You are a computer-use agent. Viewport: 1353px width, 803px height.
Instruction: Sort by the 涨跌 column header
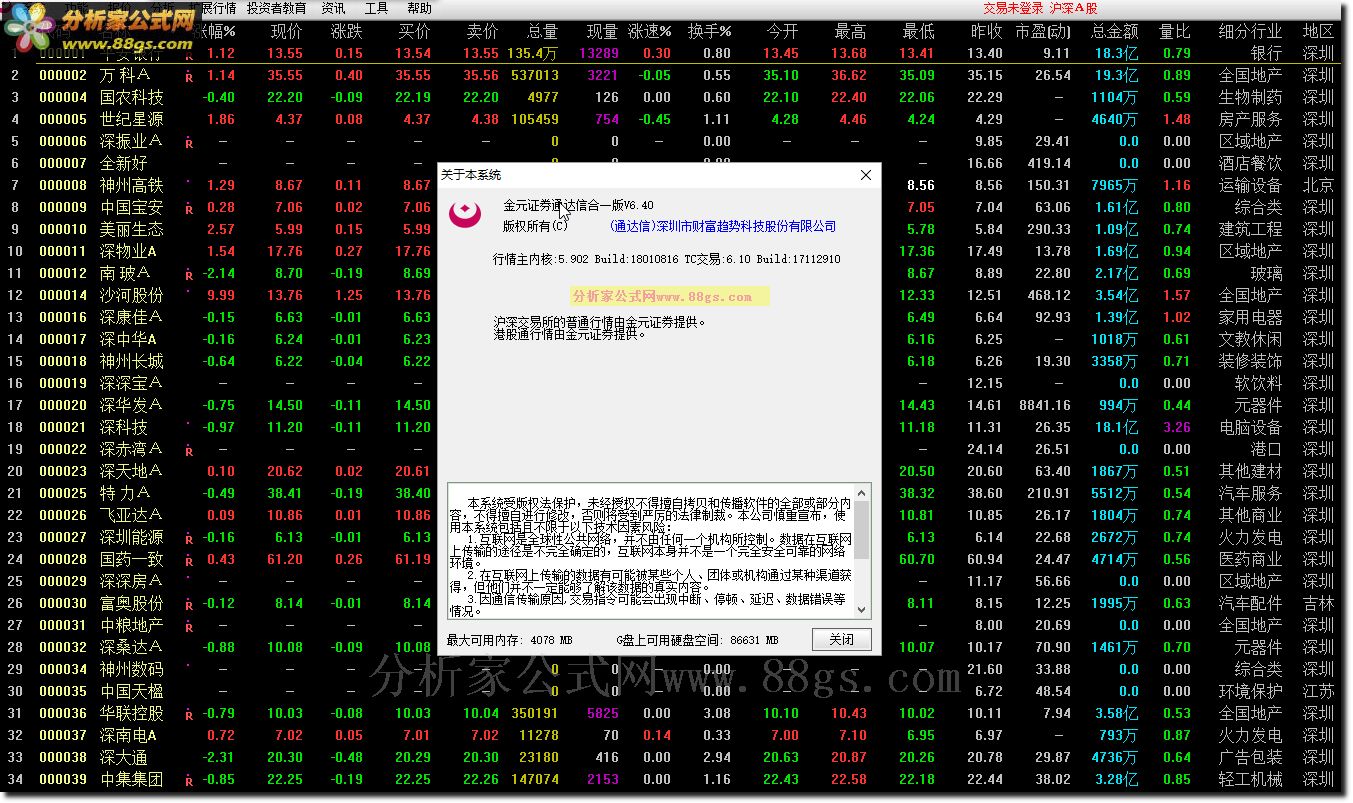[347, 32]
